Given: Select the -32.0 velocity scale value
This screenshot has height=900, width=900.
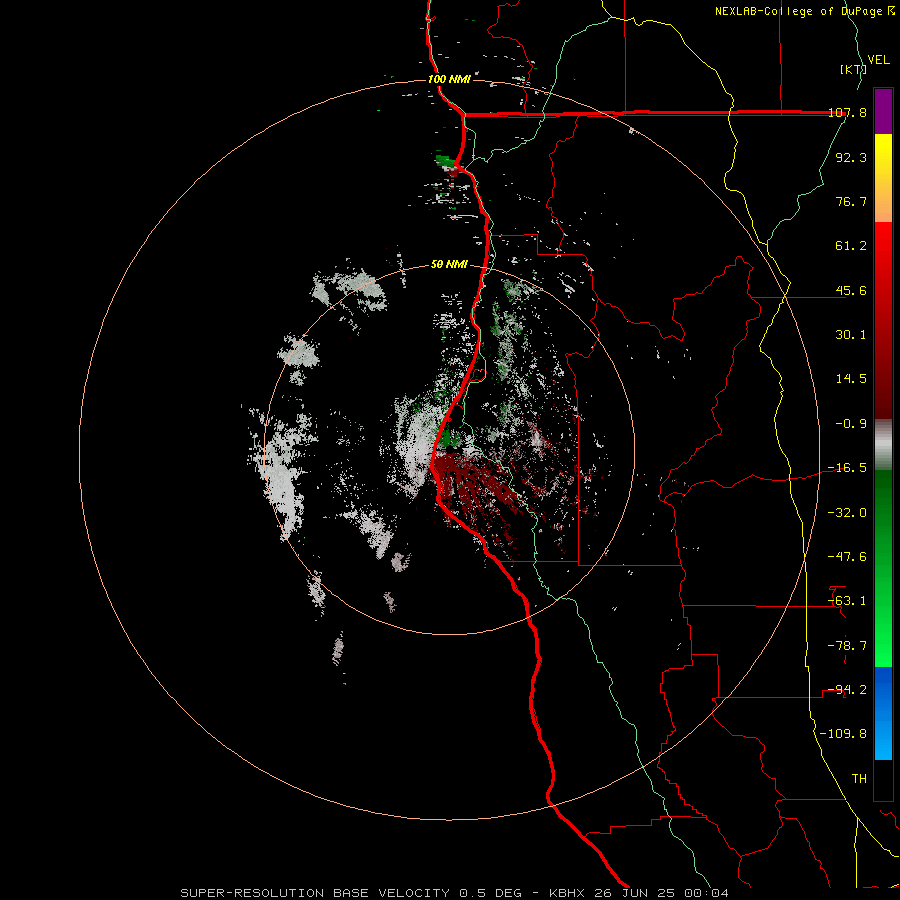Looking at the screenshot, I should pos(848,513).
